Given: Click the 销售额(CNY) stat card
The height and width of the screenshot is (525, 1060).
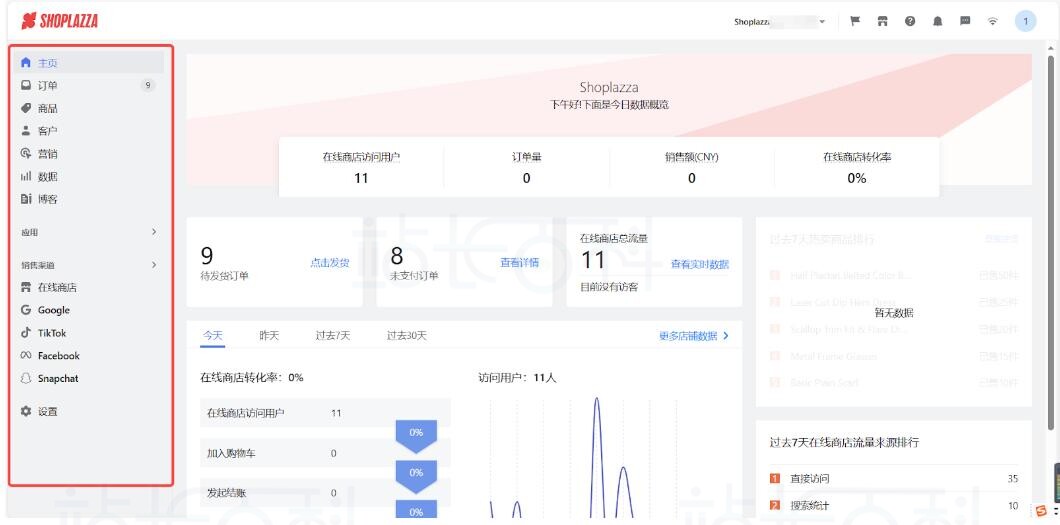Looking at the screenshot, I should pos(692,167).
